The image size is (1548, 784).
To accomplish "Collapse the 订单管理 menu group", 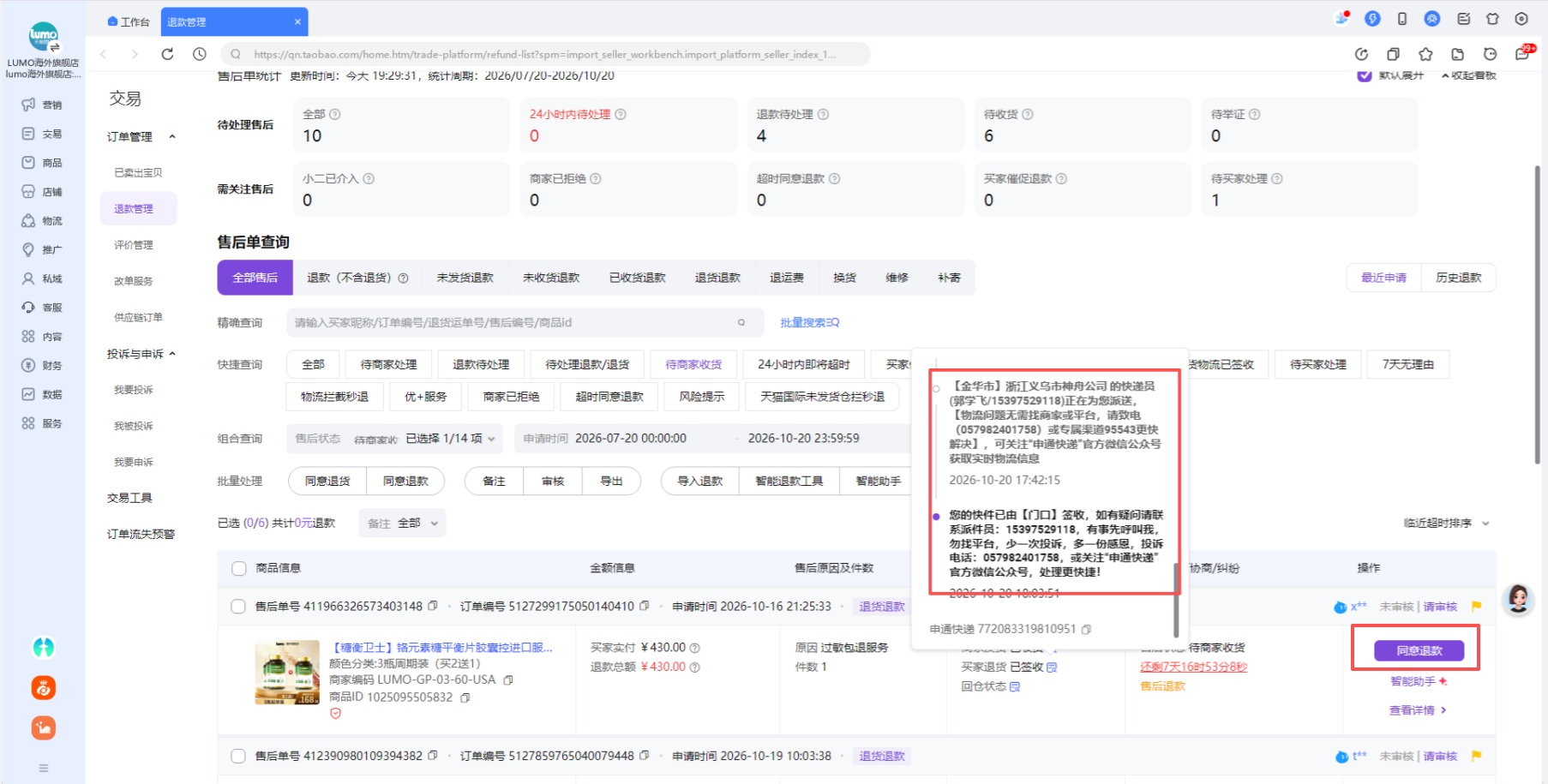I will point(172,136).
